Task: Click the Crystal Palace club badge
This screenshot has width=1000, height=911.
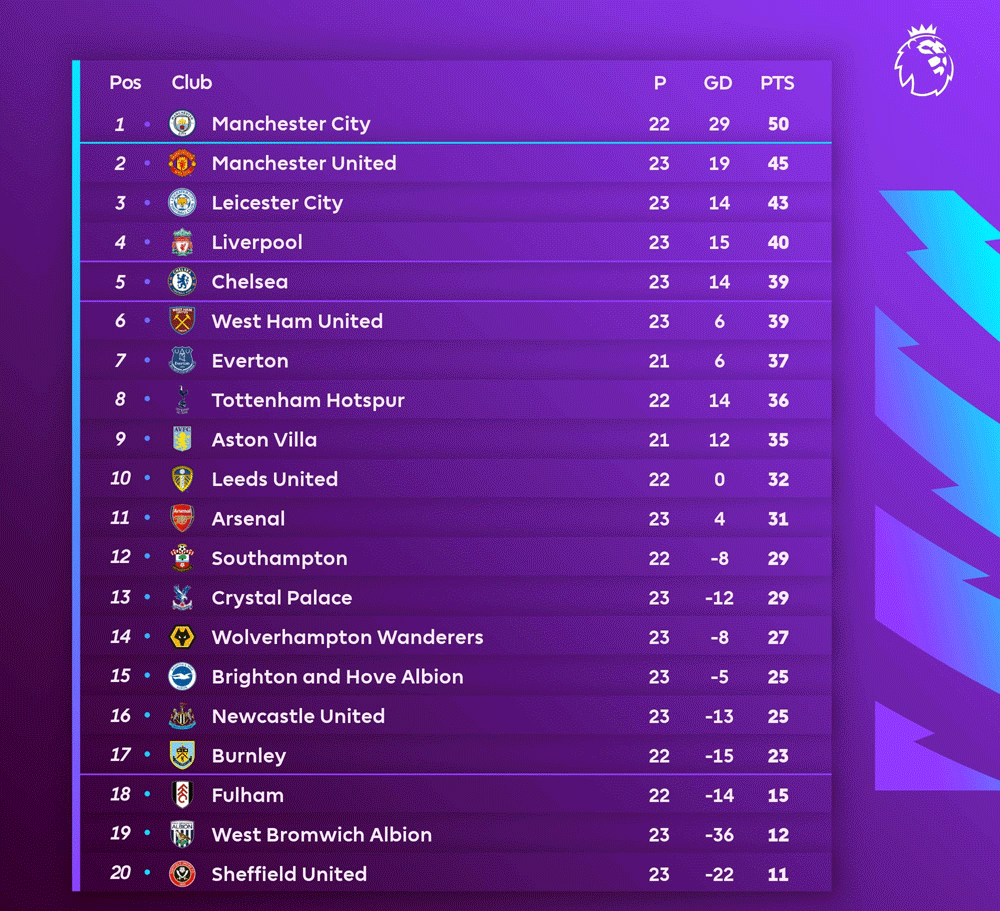Action: (x=182, y=598)
